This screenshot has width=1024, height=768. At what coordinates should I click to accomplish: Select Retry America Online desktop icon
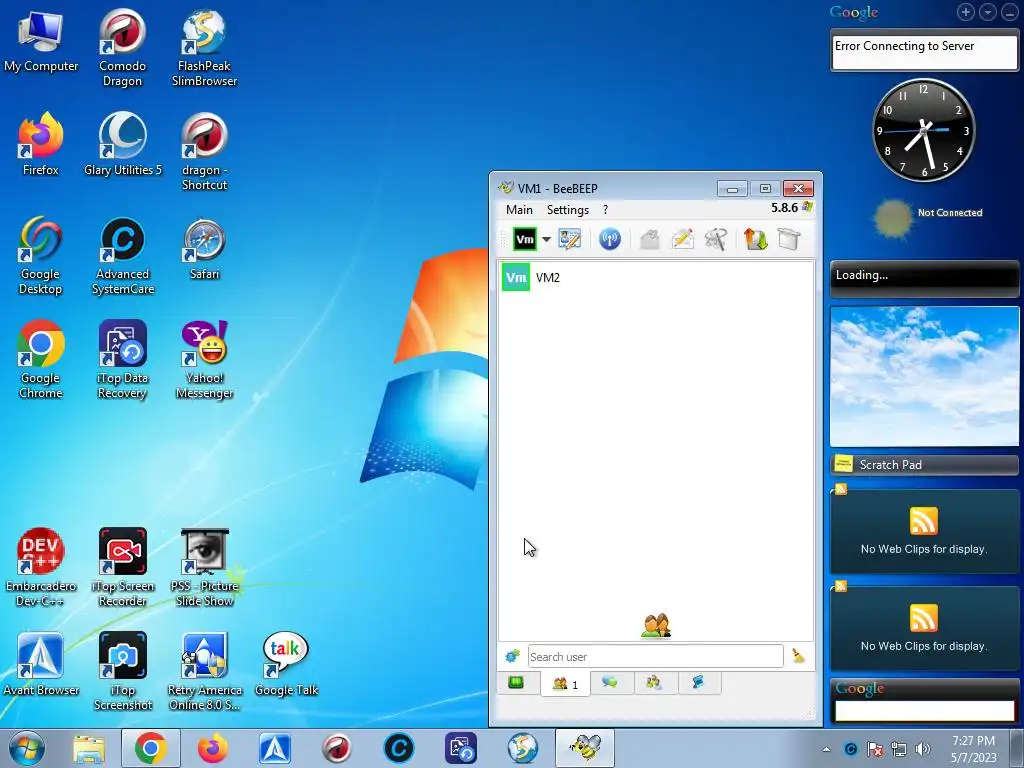[x=204, y=671]
